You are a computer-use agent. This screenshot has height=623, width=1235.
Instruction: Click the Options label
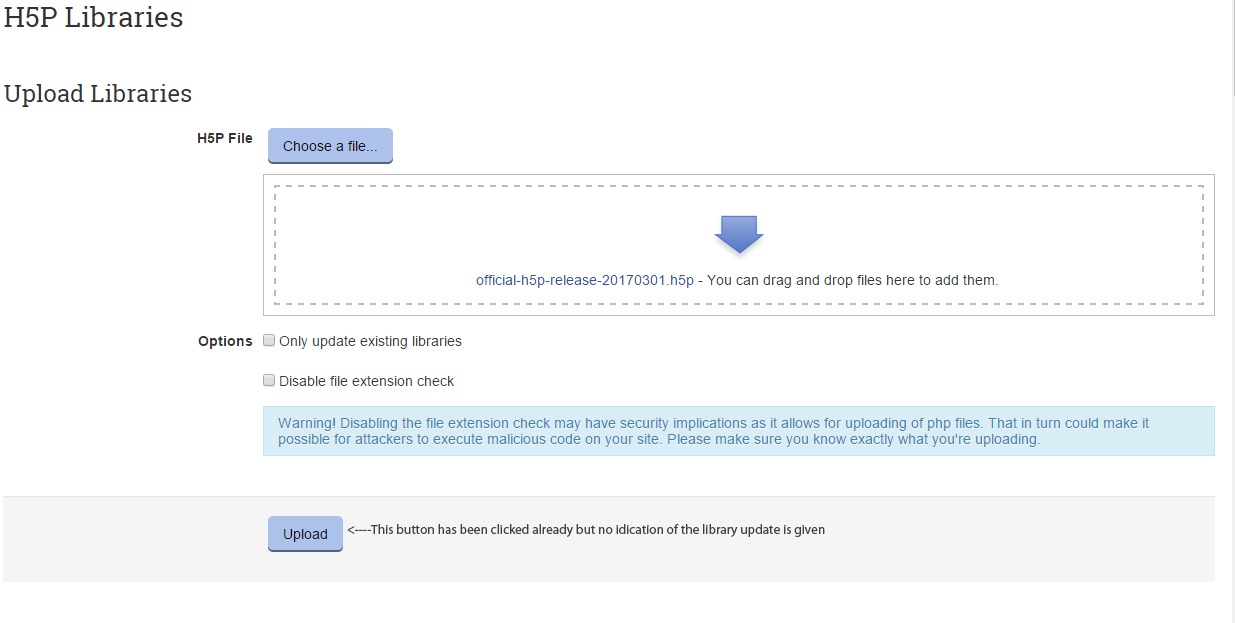[225, 341]
